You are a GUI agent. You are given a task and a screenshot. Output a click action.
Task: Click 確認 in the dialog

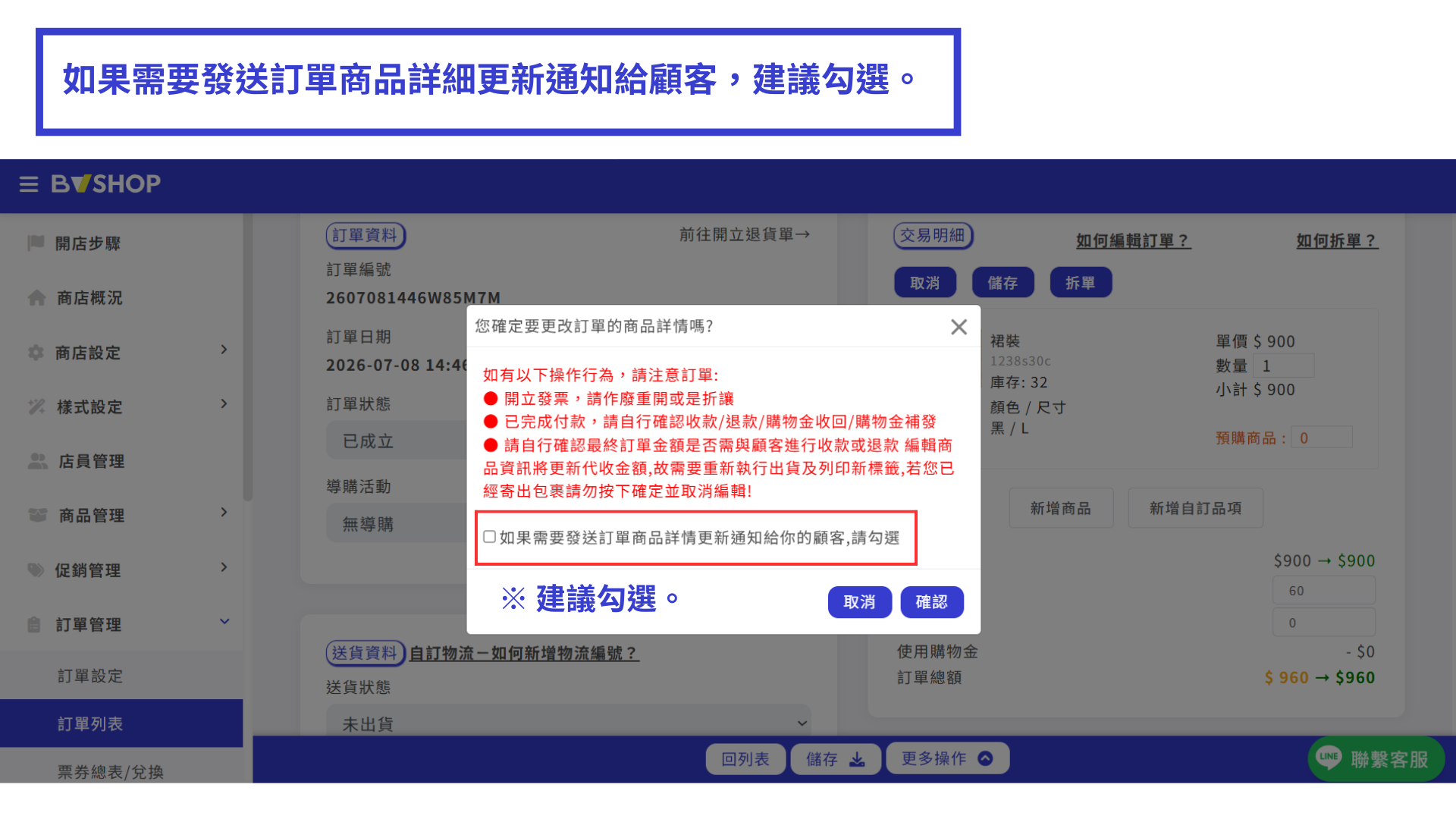pyautogui.click(x=932, y=602)
